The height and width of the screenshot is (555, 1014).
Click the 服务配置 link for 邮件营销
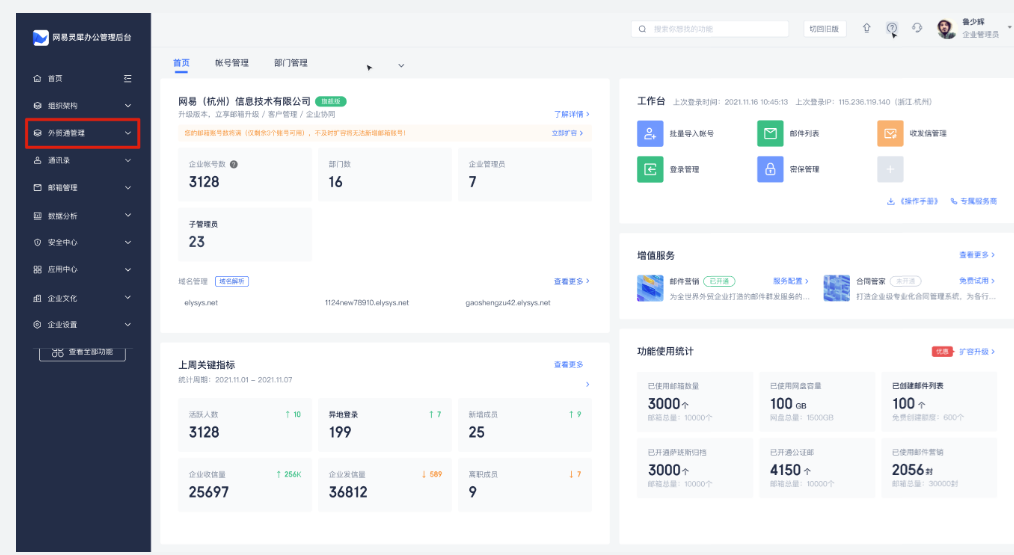pos(791,281)
